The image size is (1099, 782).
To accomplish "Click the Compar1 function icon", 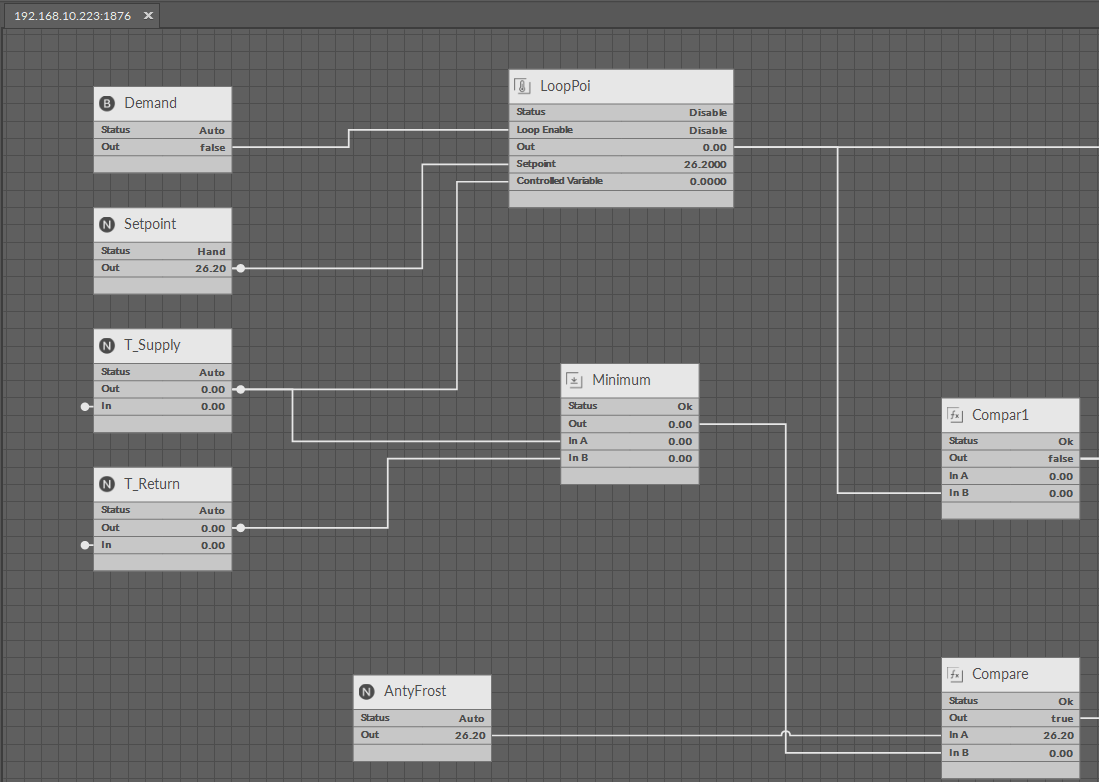I will (x=956, y=414).
